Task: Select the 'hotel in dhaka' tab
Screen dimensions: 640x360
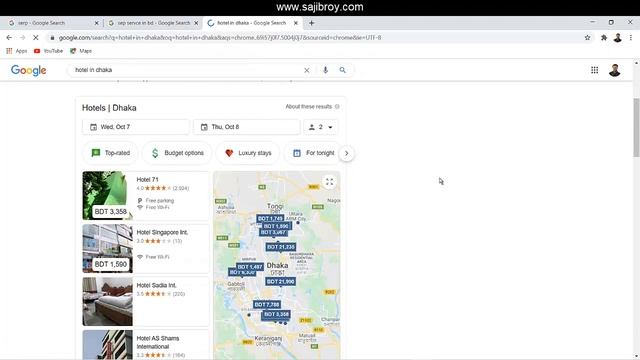Action: [x=252, y=23]
